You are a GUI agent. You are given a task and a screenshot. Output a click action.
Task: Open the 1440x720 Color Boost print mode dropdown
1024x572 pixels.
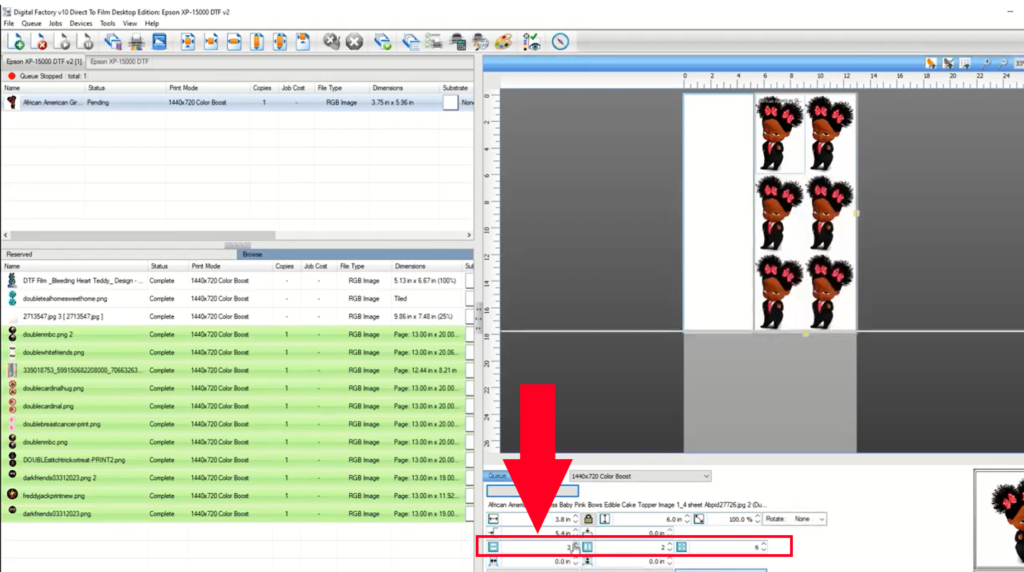click(x=639, y=477)
